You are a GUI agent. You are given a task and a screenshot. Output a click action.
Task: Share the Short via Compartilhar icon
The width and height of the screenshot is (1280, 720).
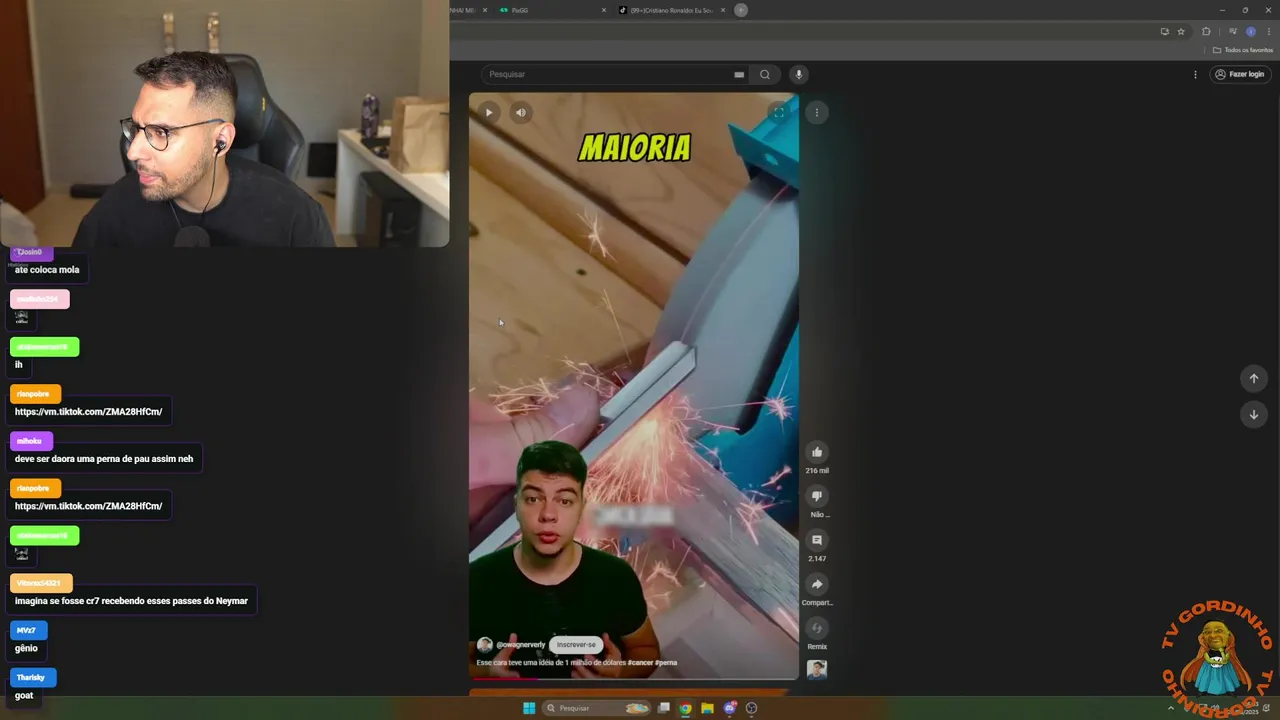[817, 584]
